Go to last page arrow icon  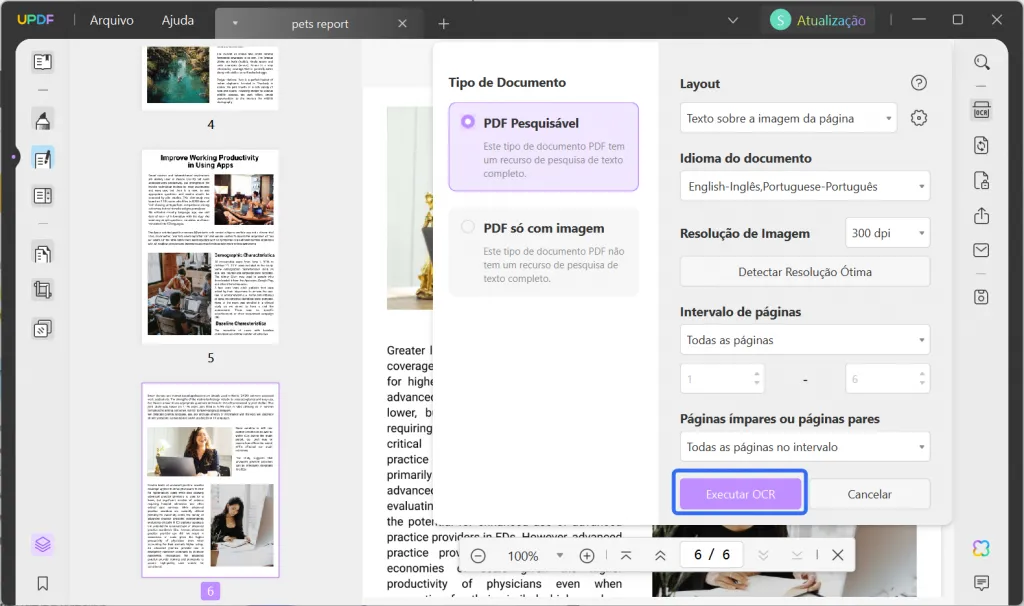(x=797, y=556)
